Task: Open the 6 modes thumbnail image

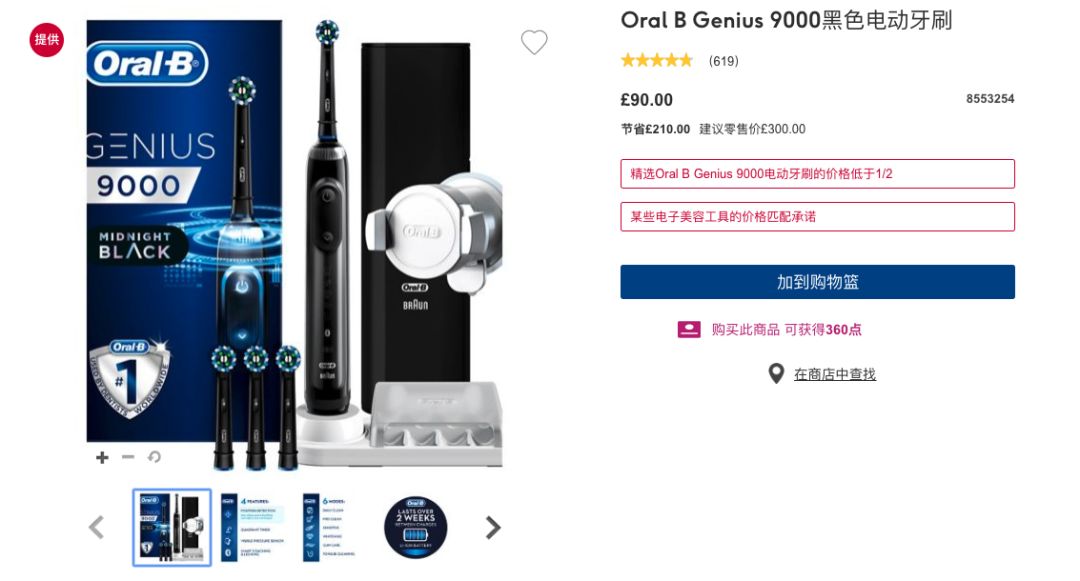Action: (x=333, y=527)
